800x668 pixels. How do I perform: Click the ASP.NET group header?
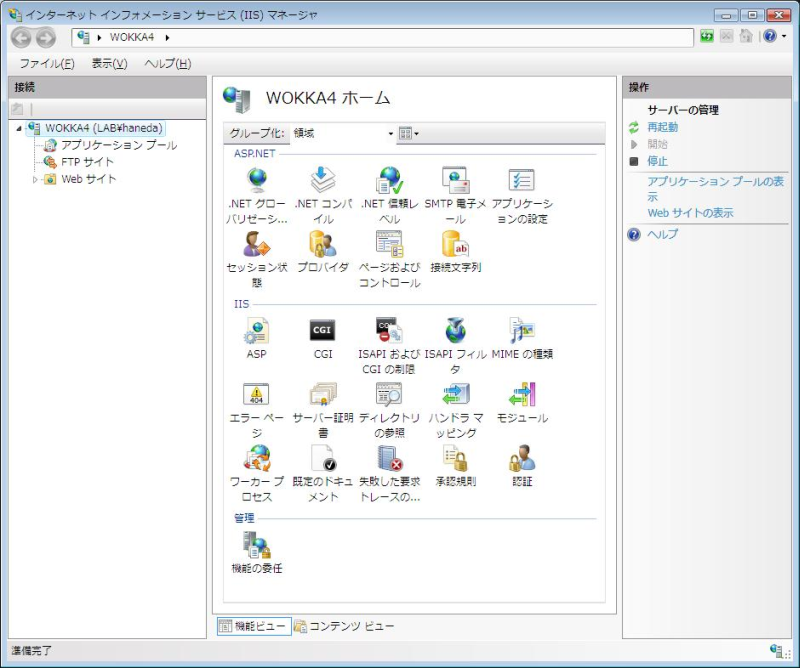255,154
